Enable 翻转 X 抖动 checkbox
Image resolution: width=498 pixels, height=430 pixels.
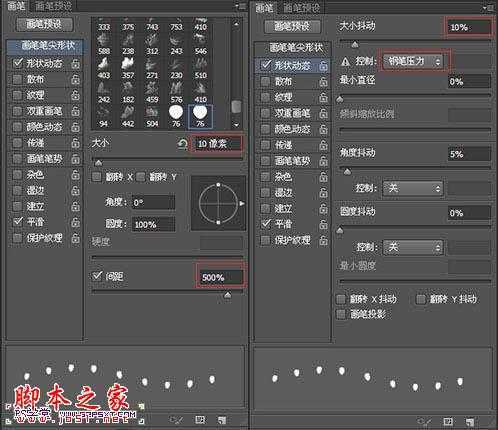(341, 299)
